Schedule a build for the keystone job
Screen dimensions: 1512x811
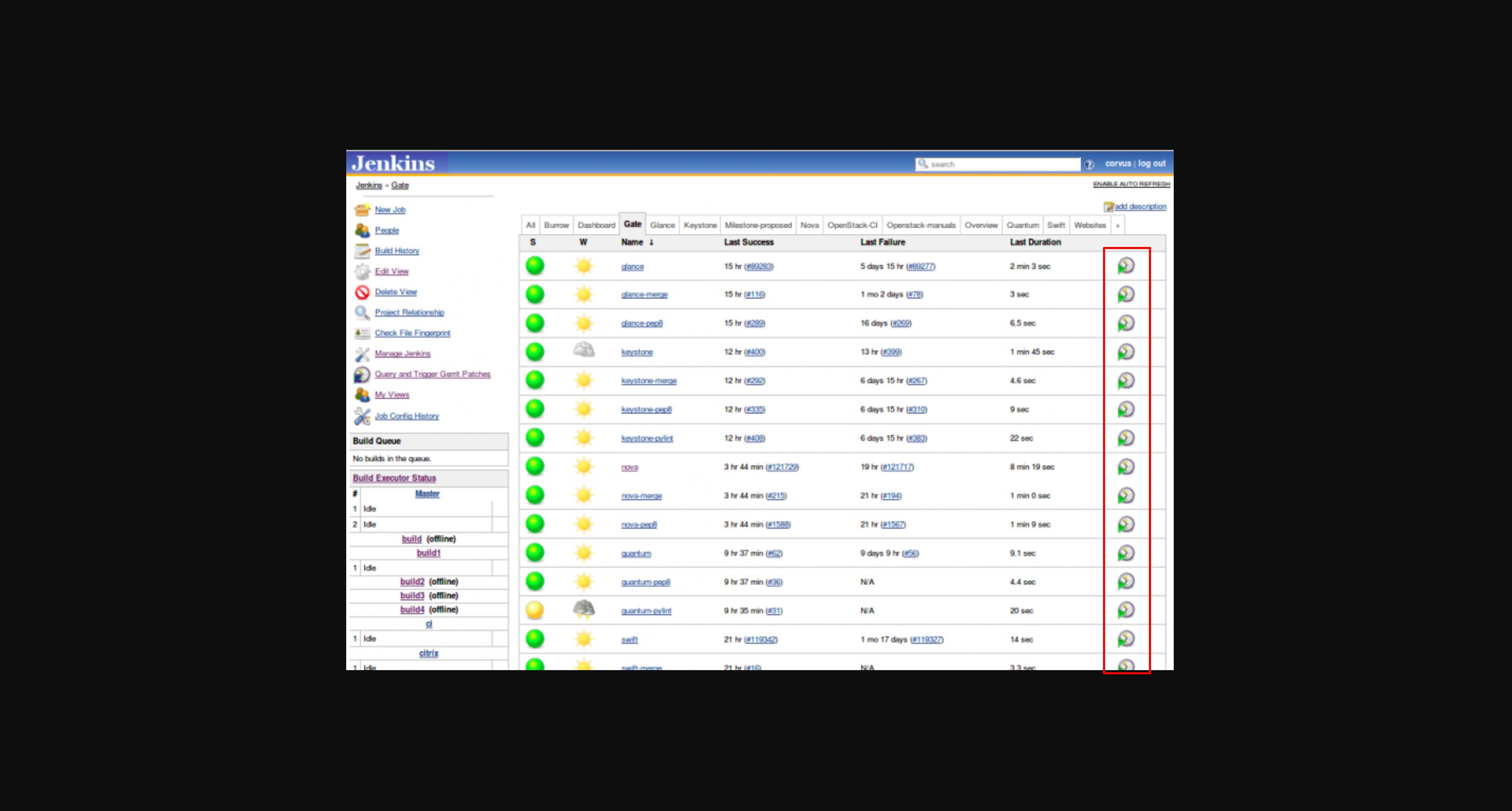(1125, 351)
